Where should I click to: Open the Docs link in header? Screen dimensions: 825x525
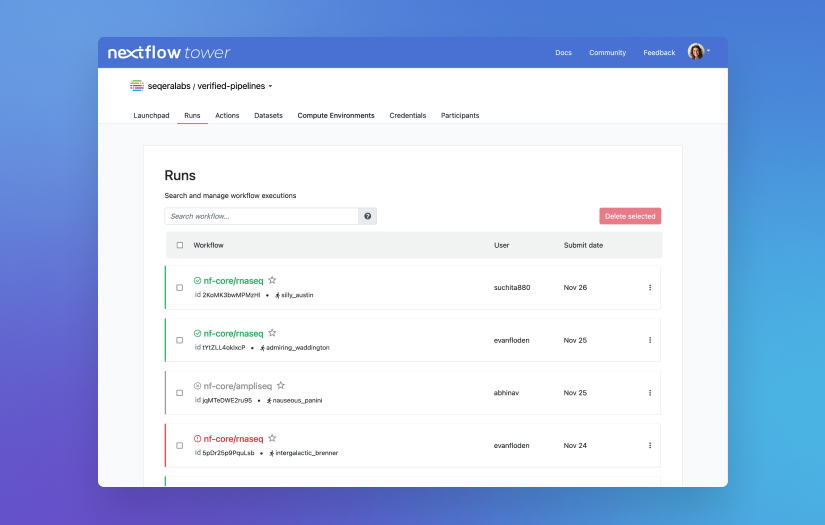click(x=563, y=53)
